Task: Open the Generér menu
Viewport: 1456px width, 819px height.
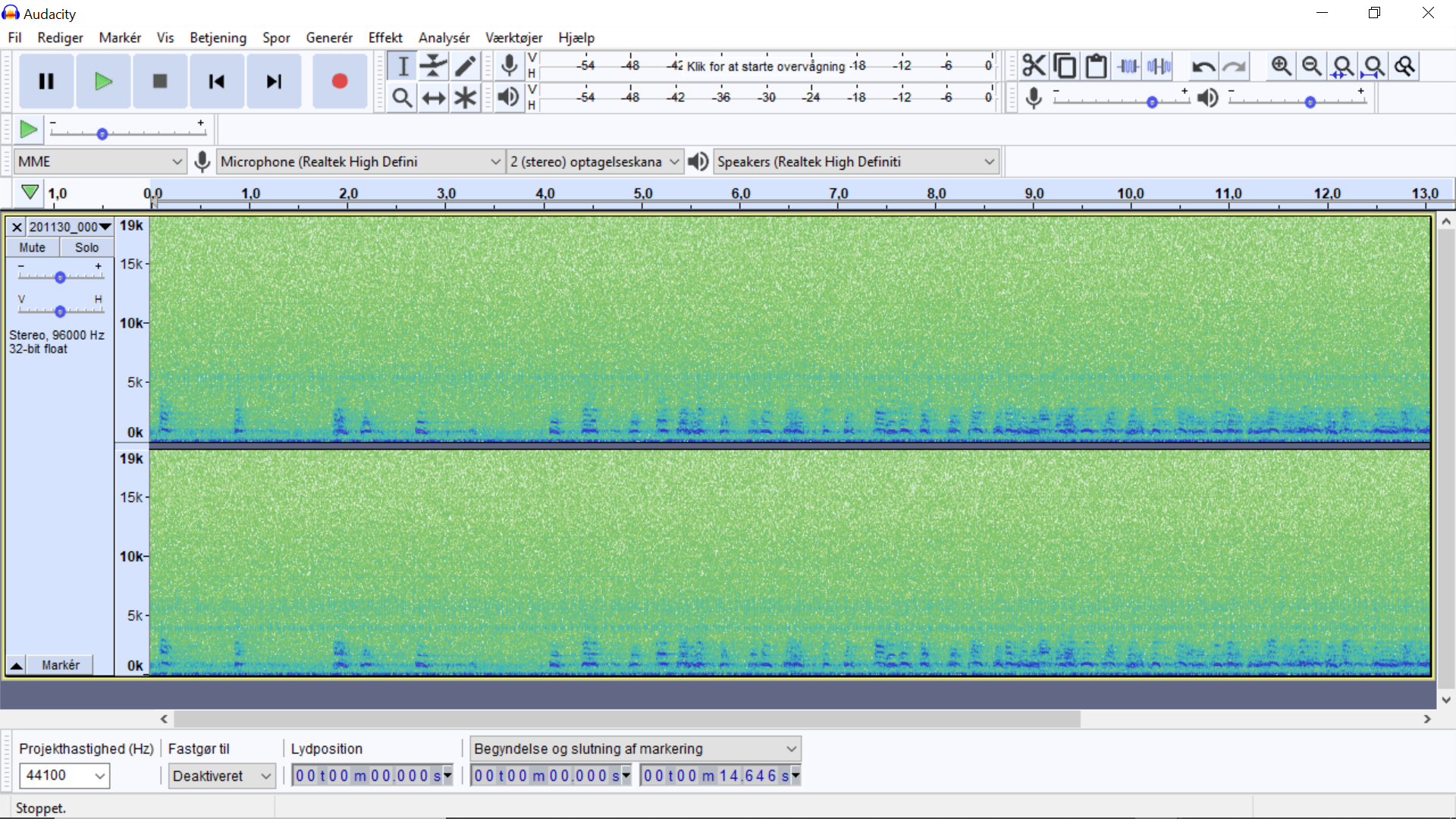Action: 329,37
